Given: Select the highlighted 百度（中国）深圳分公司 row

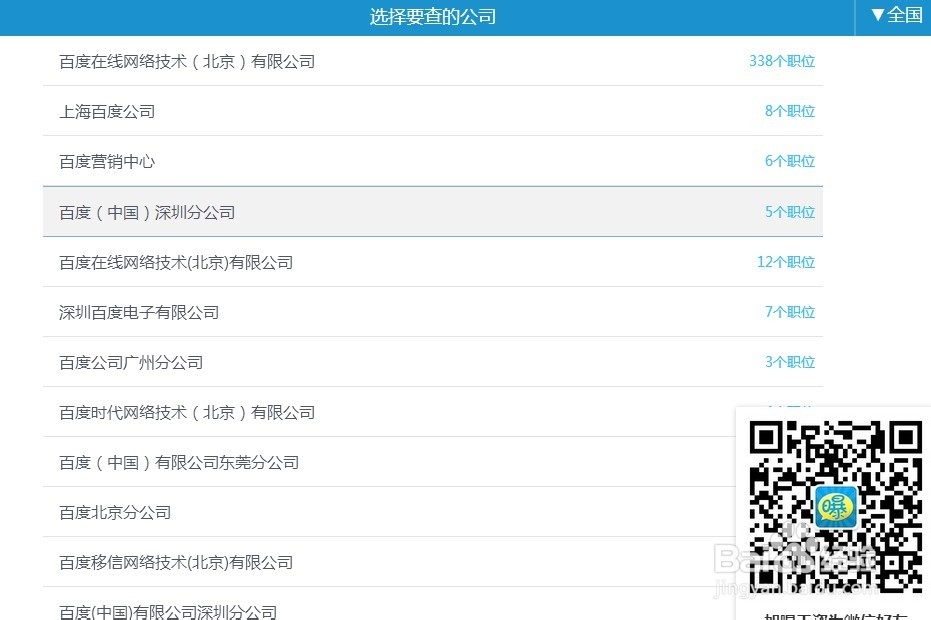Looking at the screenshot, I should tap(147, 211).
